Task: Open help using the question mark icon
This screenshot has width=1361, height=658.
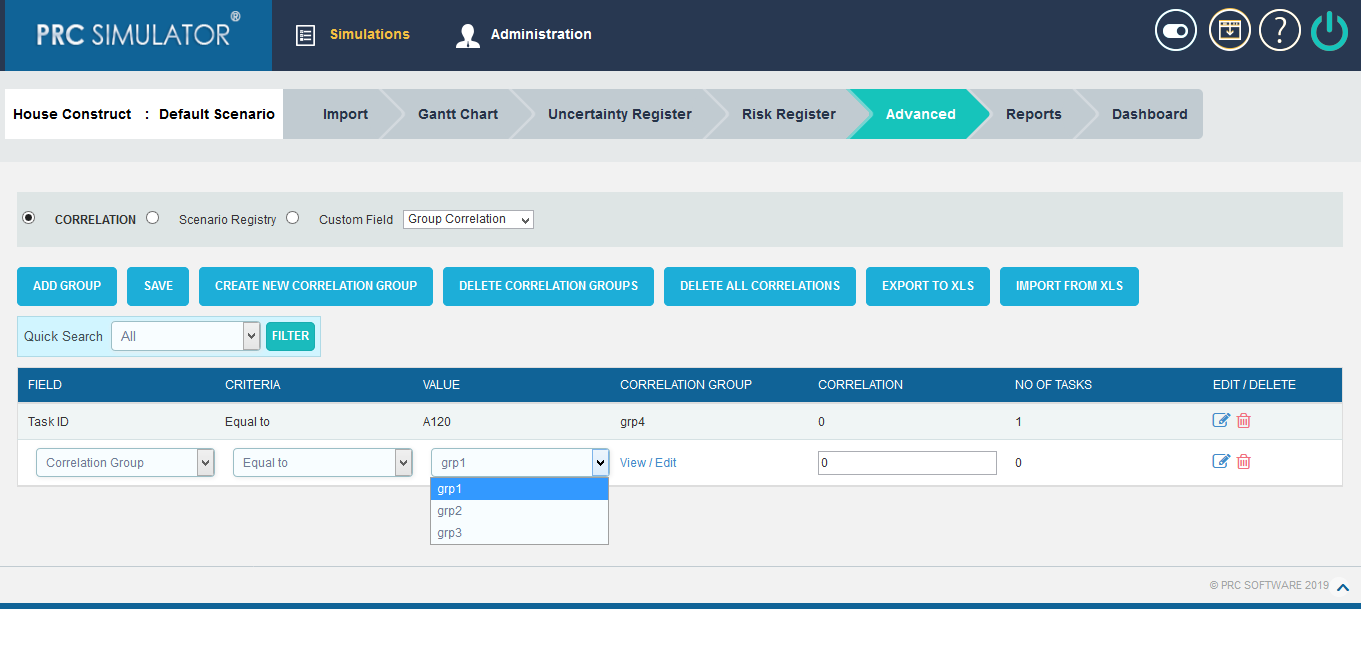Action: click(x=1279, y=30)
